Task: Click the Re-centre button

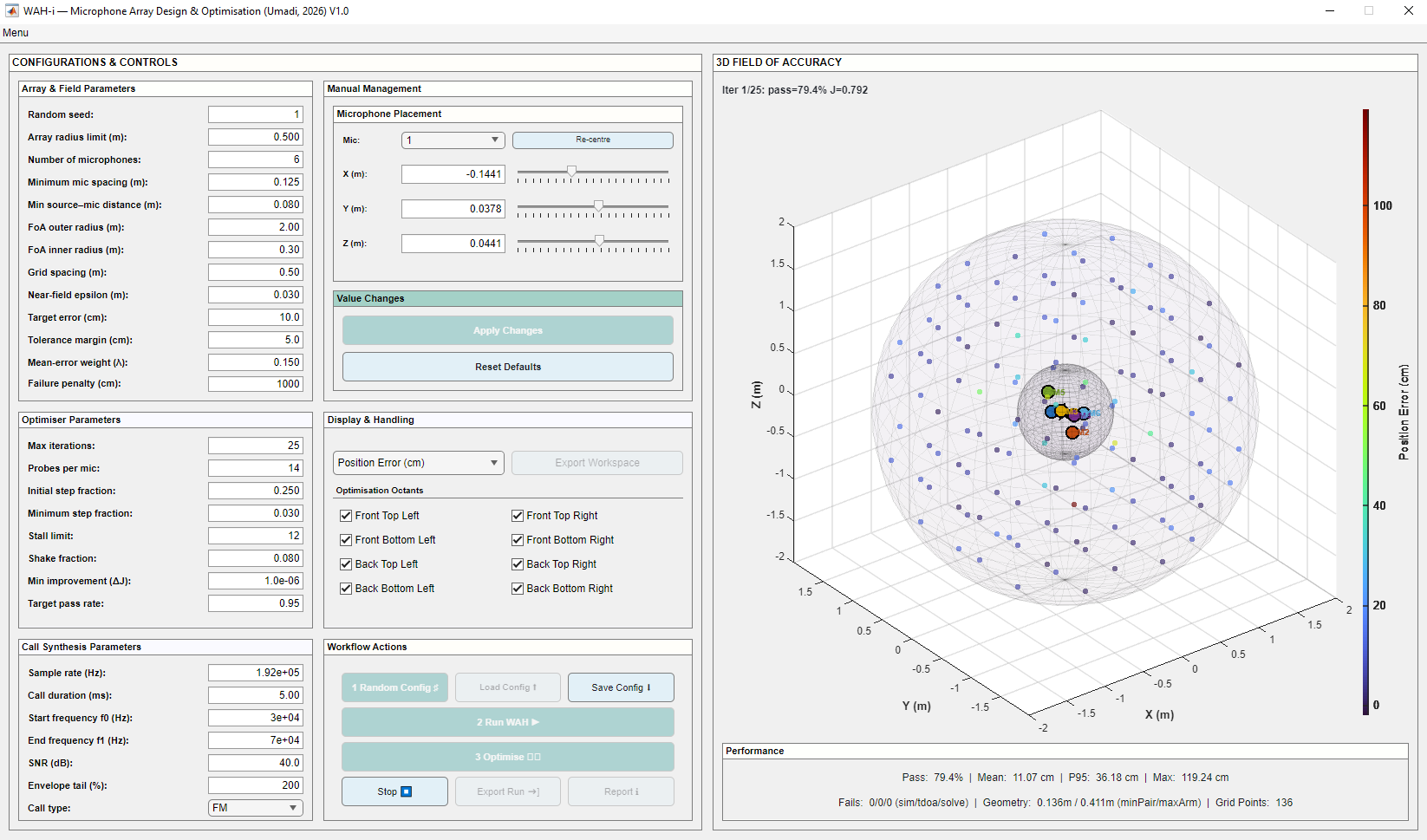Action: pos(592,140)
